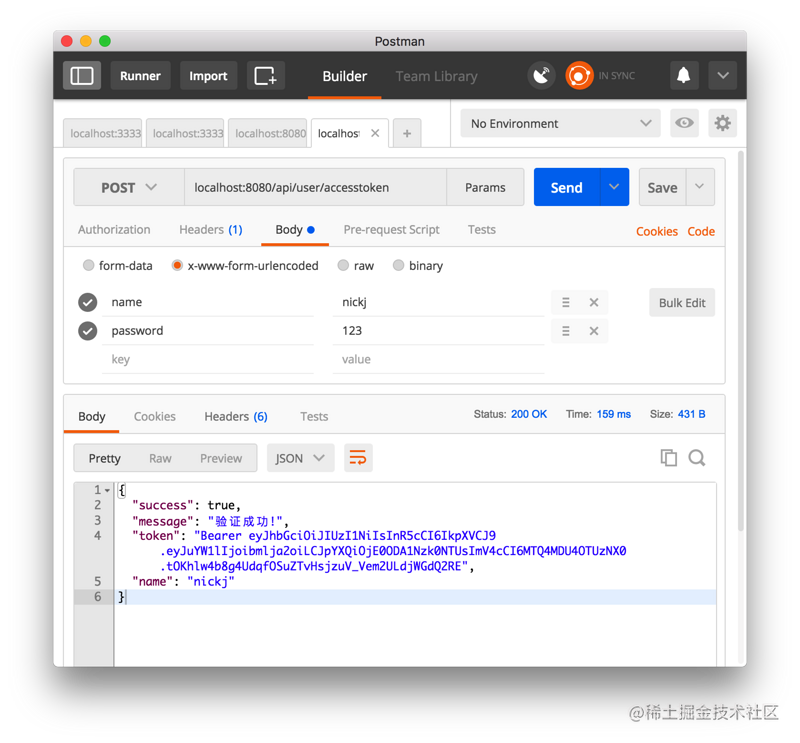Close the active localhost tab
800x743 pixels.
[x=375, y=133]
